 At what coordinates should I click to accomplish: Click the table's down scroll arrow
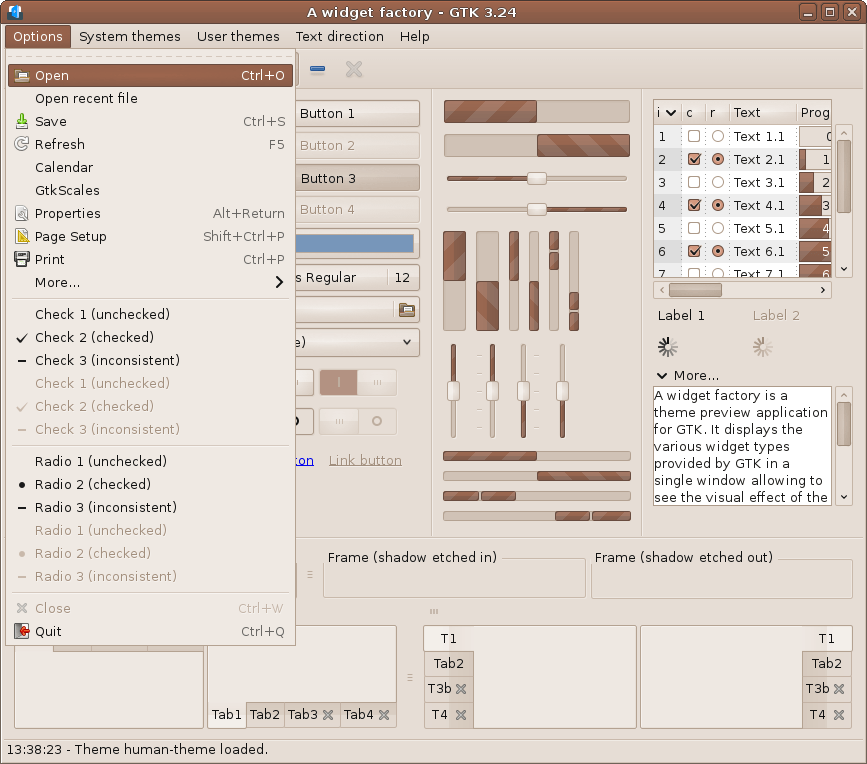pyautogui.click(x=844, y=269)
